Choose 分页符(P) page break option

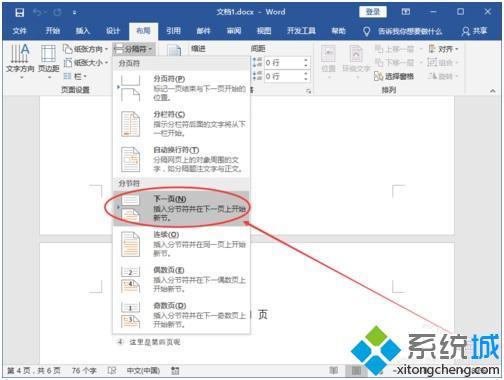[x=181, y=88]
